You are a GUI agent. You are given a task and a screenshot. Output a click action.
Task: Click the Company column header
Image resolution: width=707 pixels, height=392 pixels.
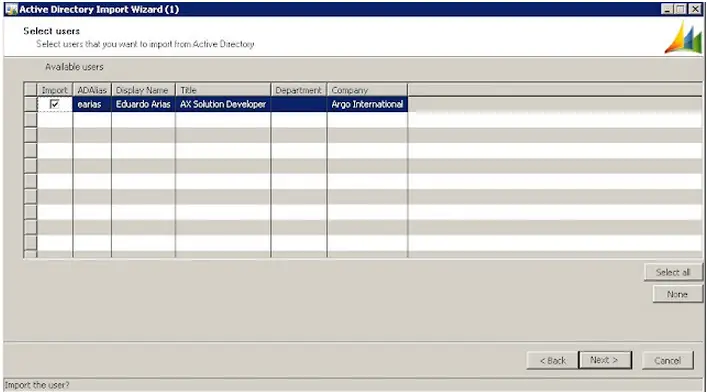[367, 90]
